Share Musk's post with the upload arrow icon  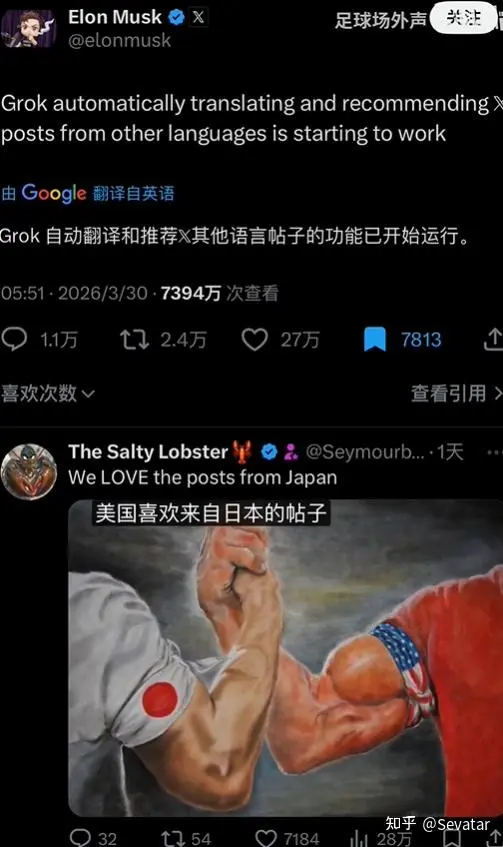click(493, 340)
